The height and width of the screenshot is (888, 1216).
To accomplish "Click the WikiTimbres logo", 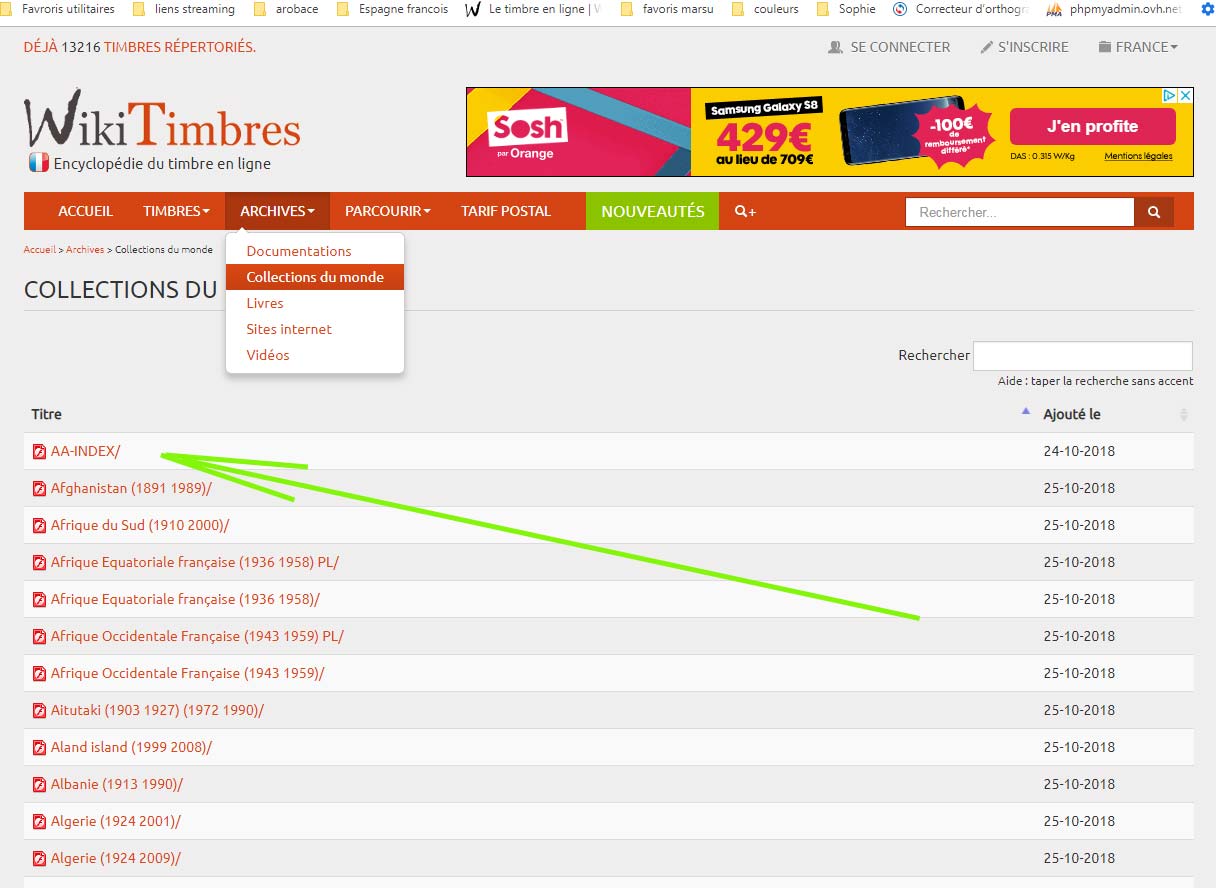I will pos(162,131).
